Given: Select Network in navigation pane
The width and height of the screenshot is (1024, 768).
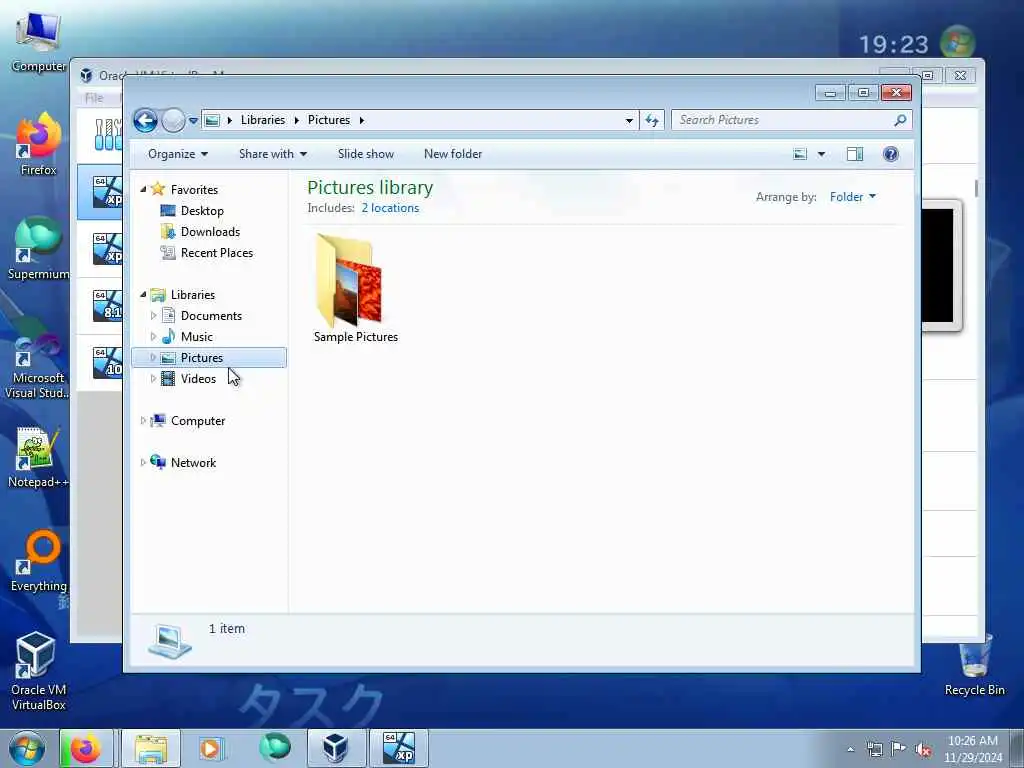Looking at the screenshot, I should click(193, 462).
